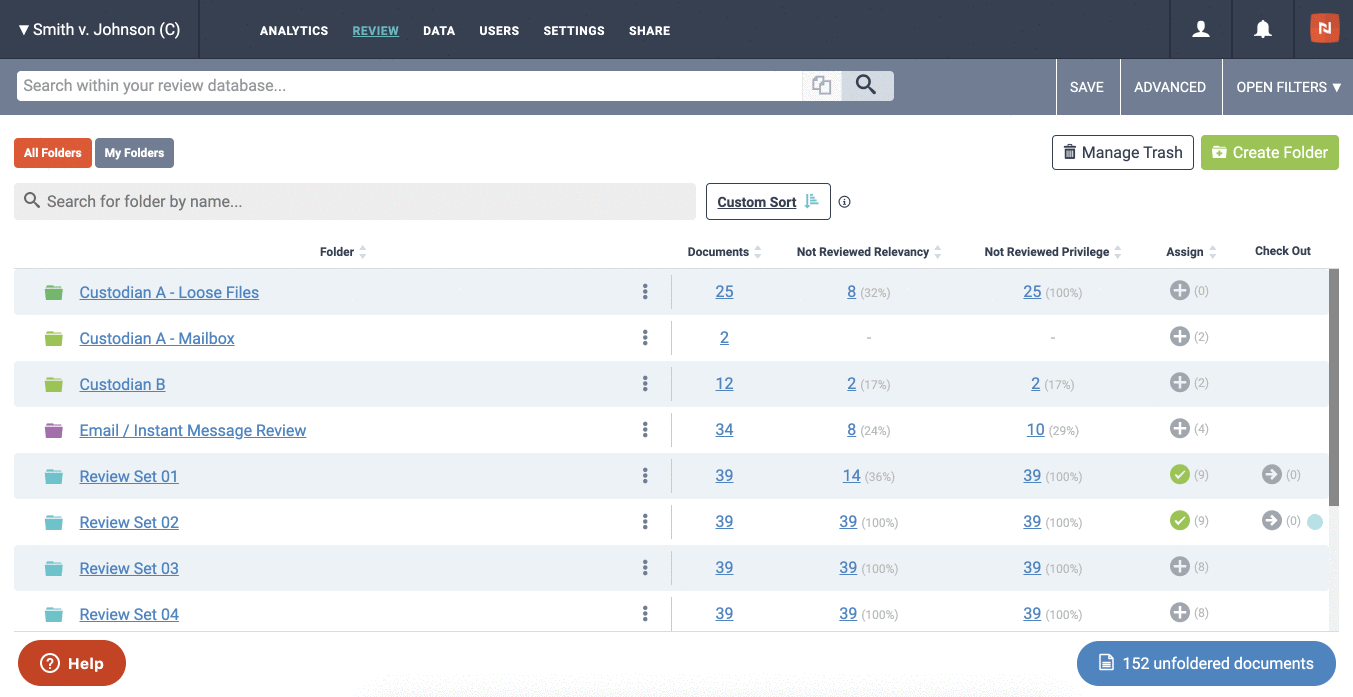Open the three-dot menu for Review Set 03
The width and height of the screenshot is (1353, 697).
click(x=645, y=568)
